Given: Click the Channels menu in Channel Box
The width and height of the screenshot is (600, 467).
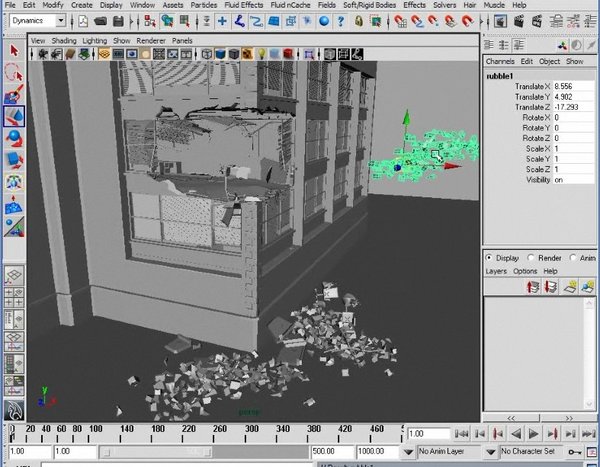Looking at the screenshot, I should (x=500, y=61).
